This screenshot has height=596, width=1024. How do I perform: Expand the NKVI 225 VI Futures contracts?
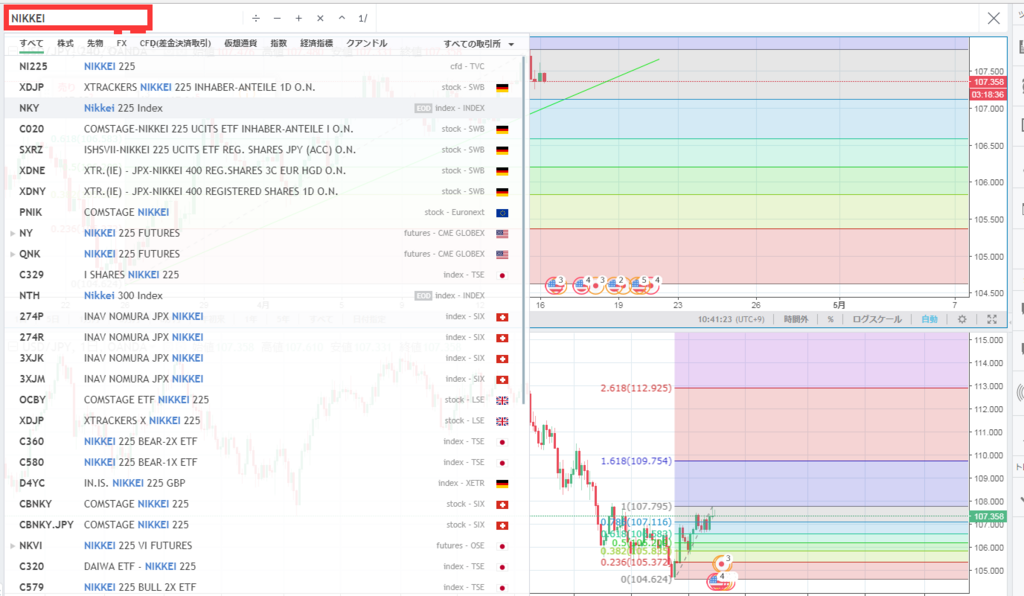[x=12, y=546]
